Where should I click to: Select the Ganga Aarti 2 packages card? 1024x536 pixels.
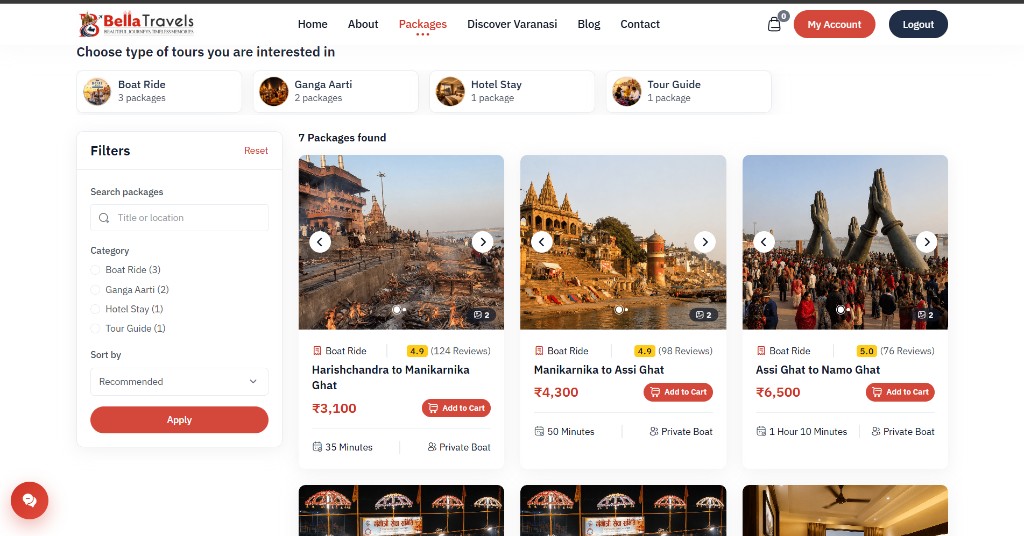point(336,91)
